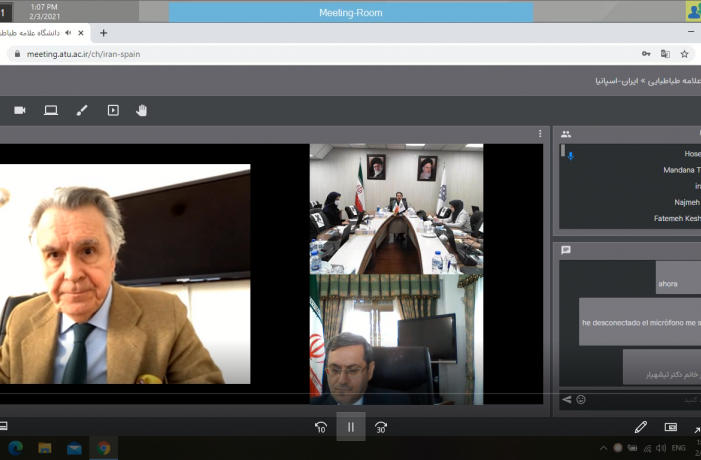This screenshot has height=460, width=701.
Task: Open the emoji picker in chat
Action: (581, 400)
